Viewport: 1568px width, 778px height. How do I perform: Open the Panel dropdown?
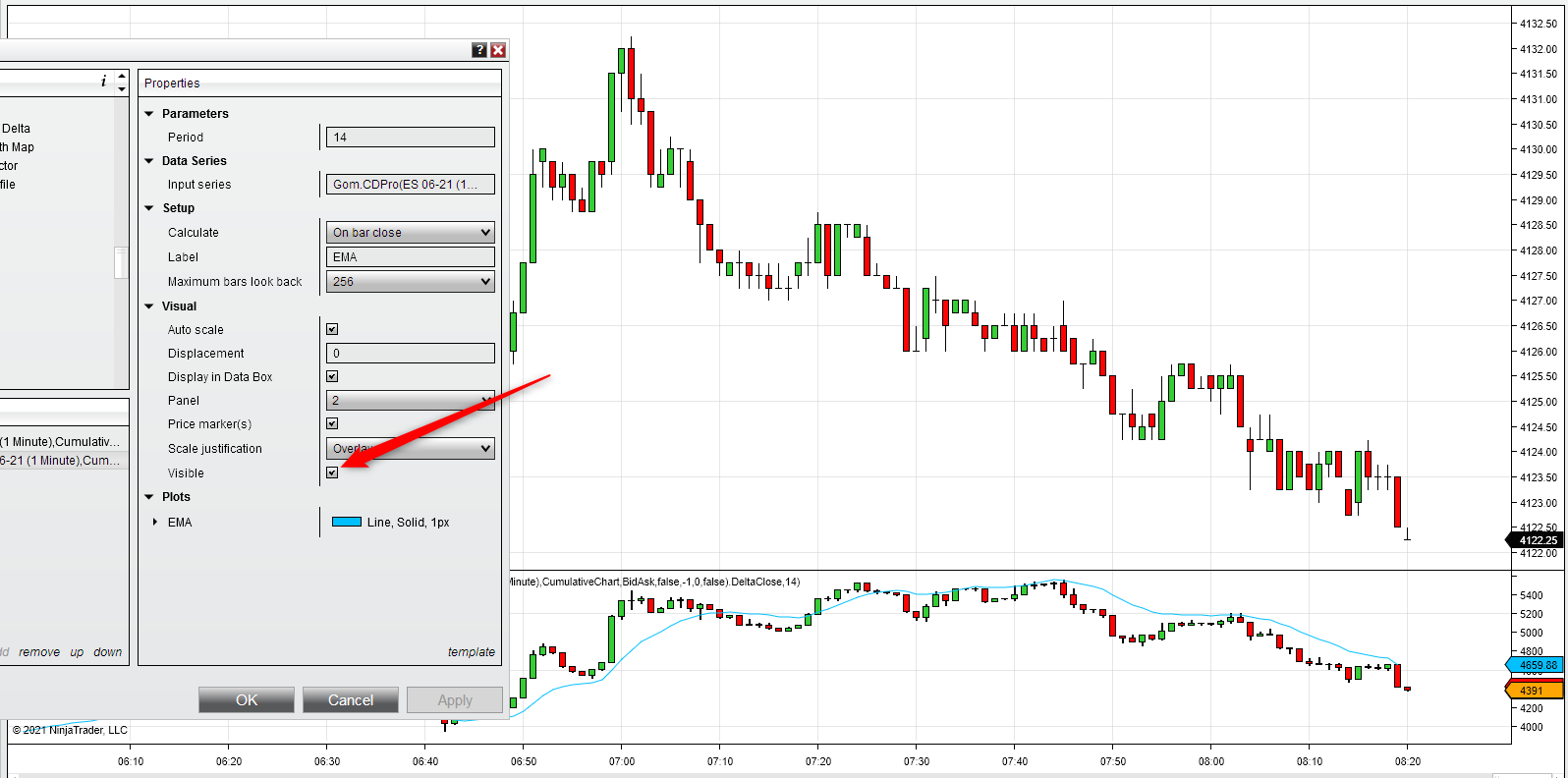coord(411,401)
